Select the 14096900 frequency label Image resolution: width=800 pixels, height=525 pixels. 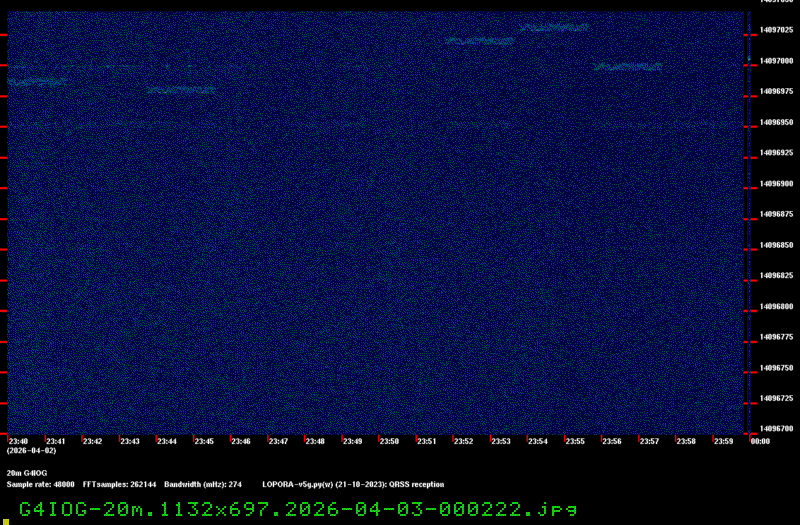click(777, 184)
